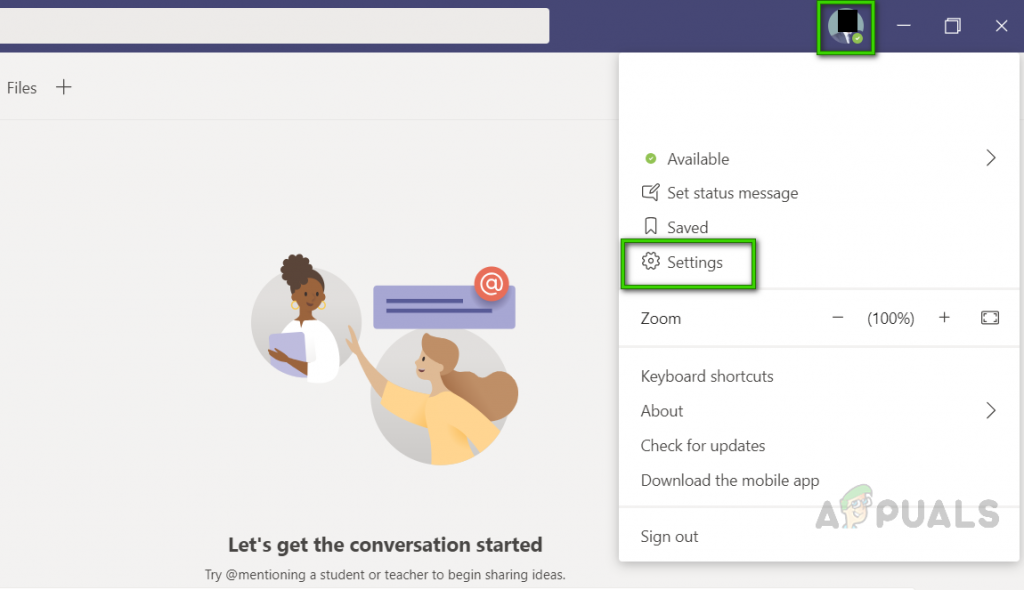
Task: Click the search bar at the top
Action: [x=275, y=26]
